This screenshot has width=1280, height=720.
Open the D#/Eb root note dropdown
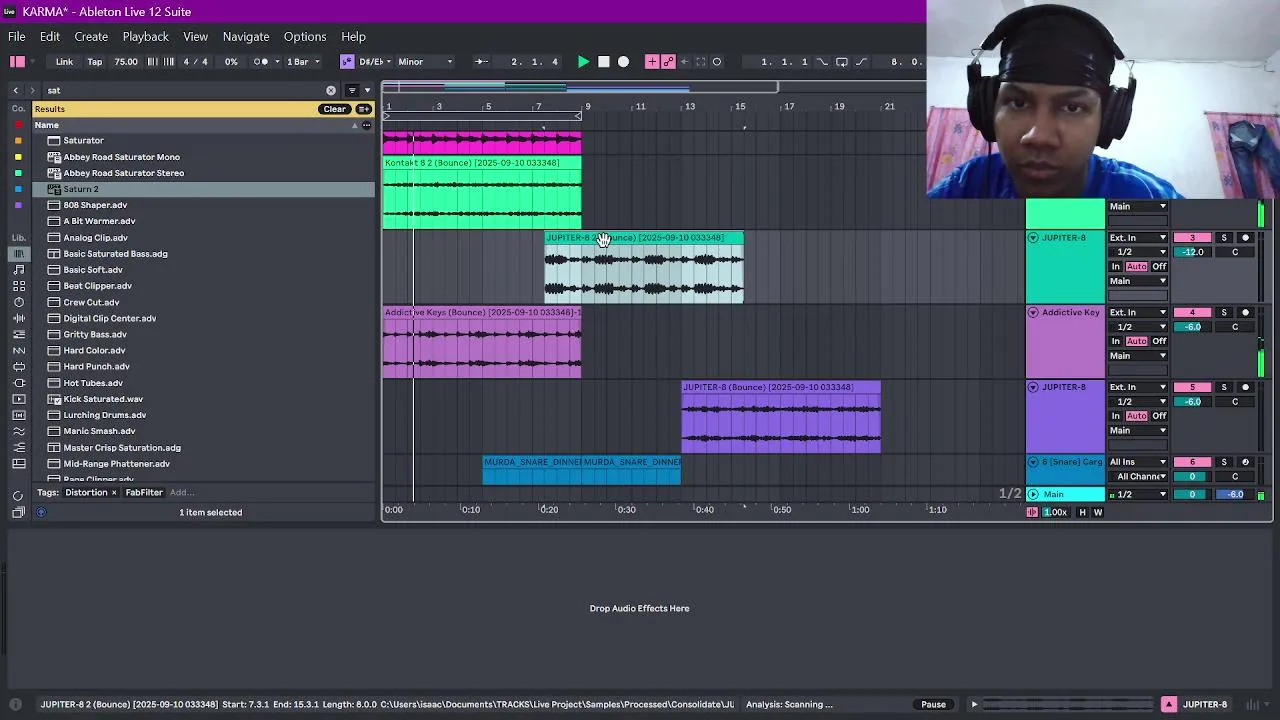point(374,62)
